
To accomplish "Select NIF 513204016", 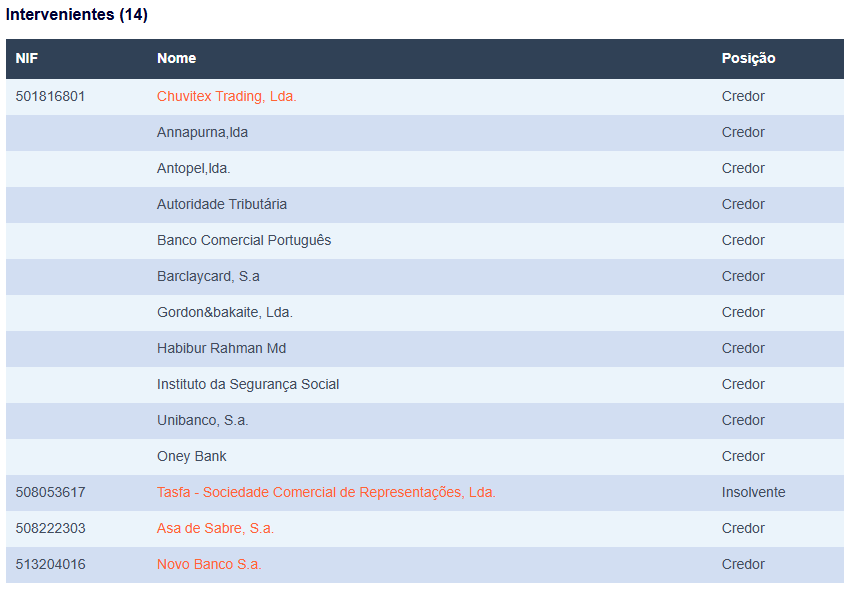I will click(x=50, y=564).
